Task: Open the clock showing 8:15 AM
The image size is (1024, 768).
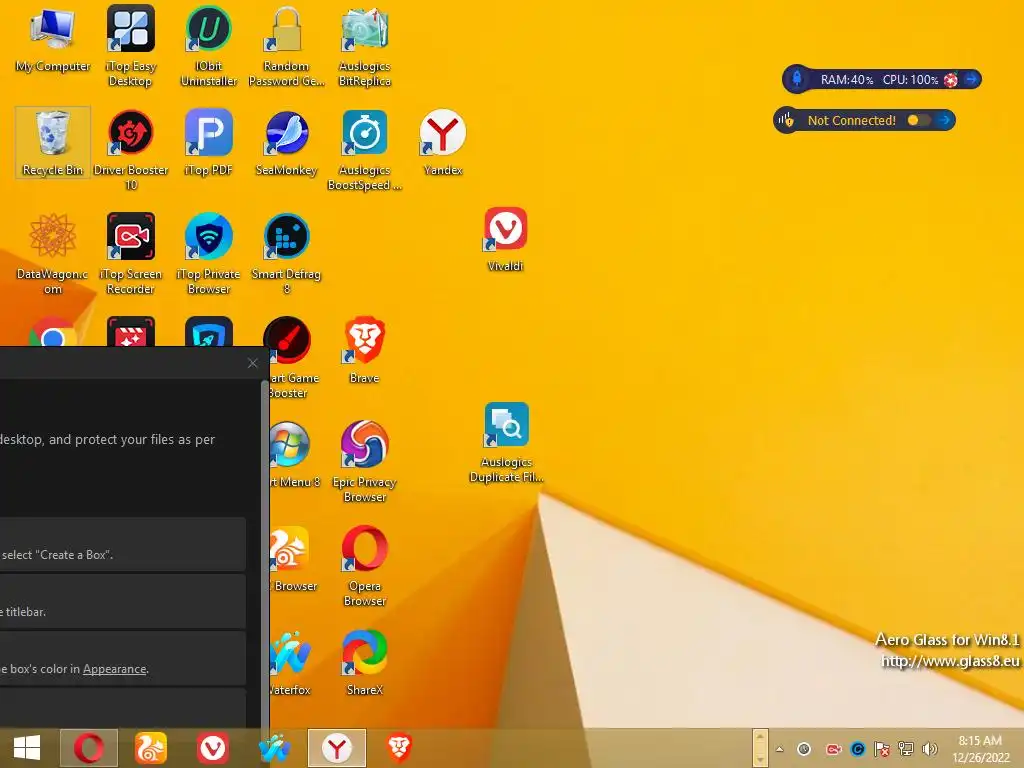Action: coord(980,749)
